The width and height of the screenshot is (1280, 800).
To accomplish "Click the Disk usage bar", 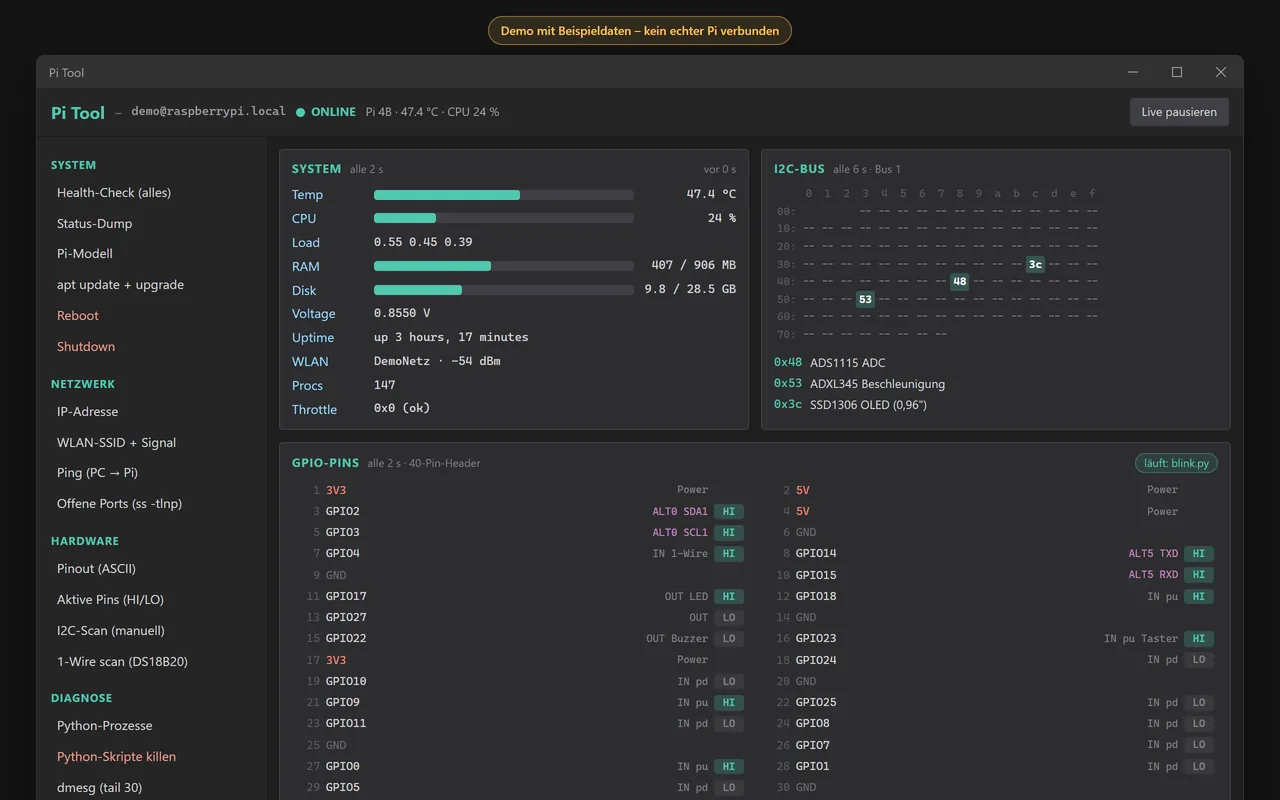I will tap(504, 290).
